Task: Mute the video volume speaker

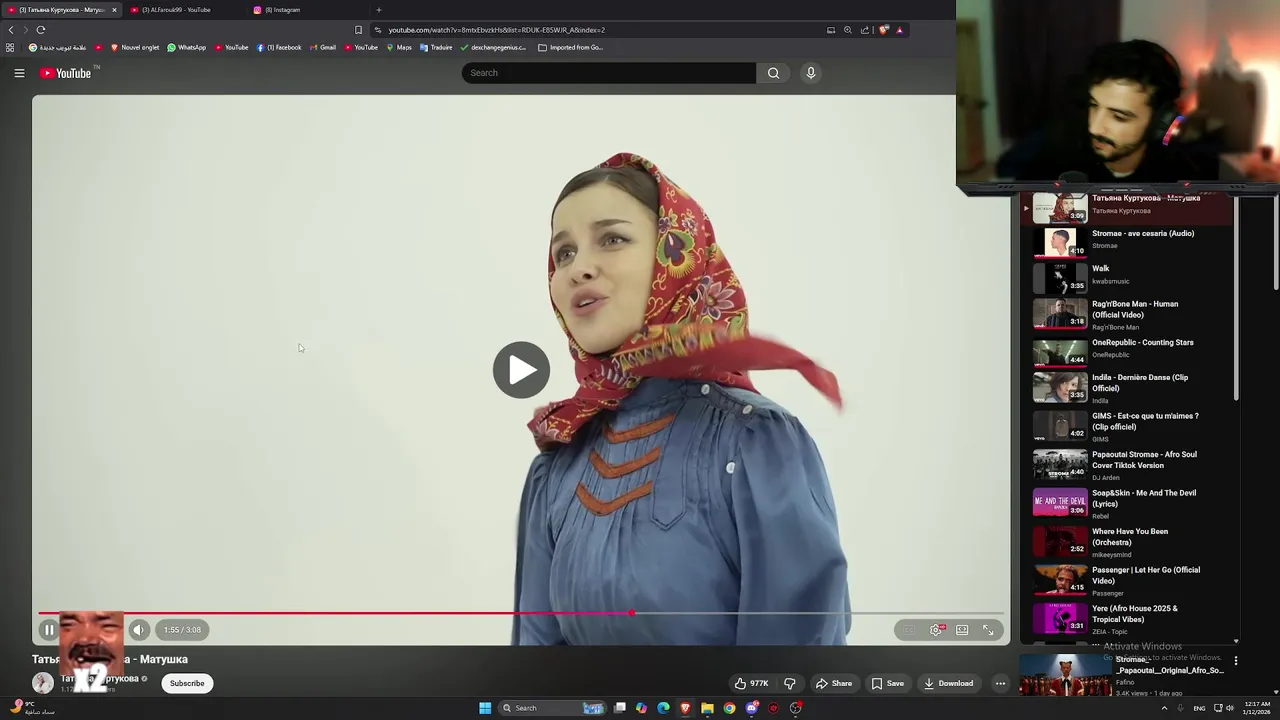Action: click(x=139, y=630)
